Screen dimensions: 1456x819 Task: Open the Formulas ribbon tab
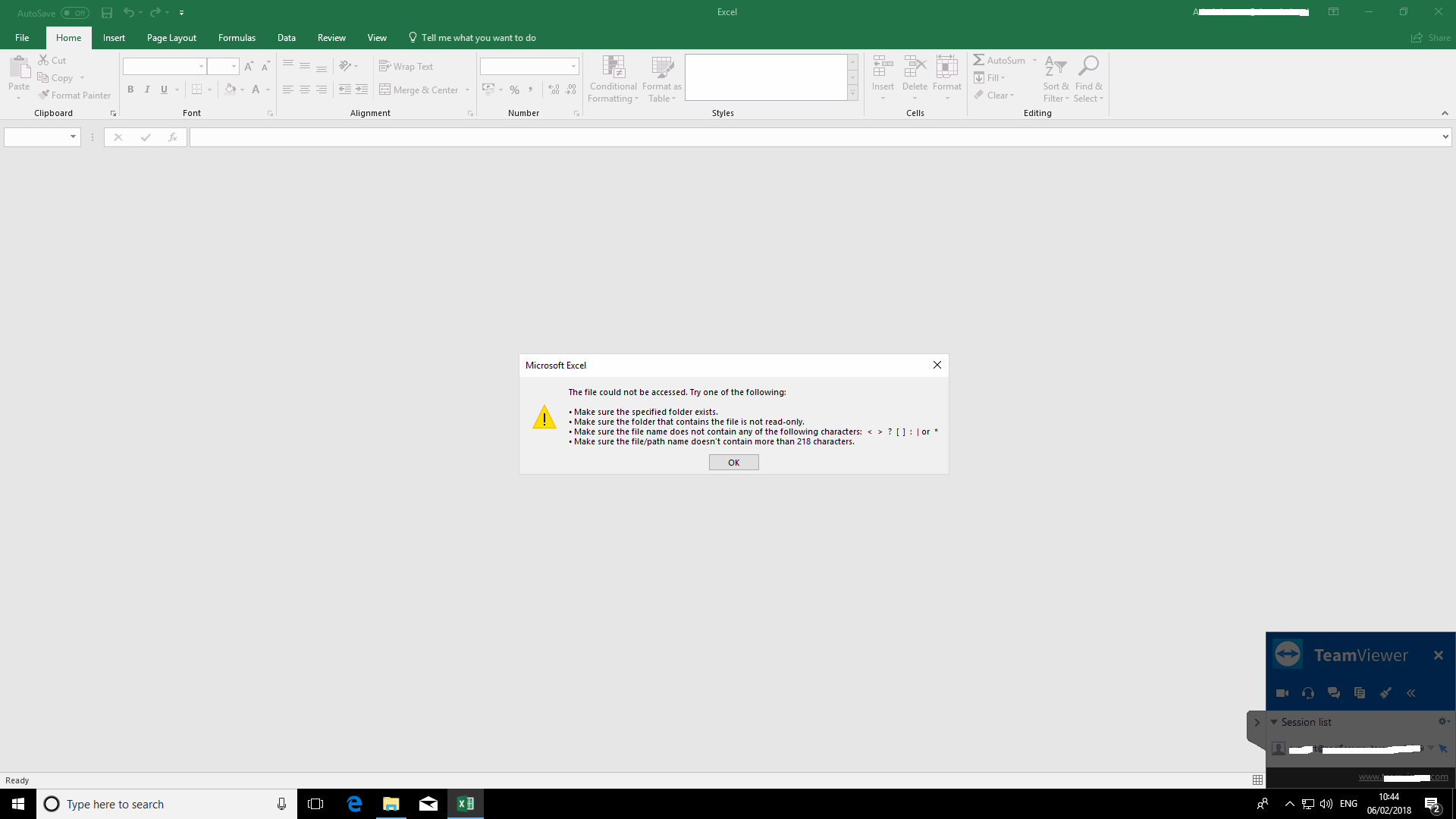click(237, 38)
